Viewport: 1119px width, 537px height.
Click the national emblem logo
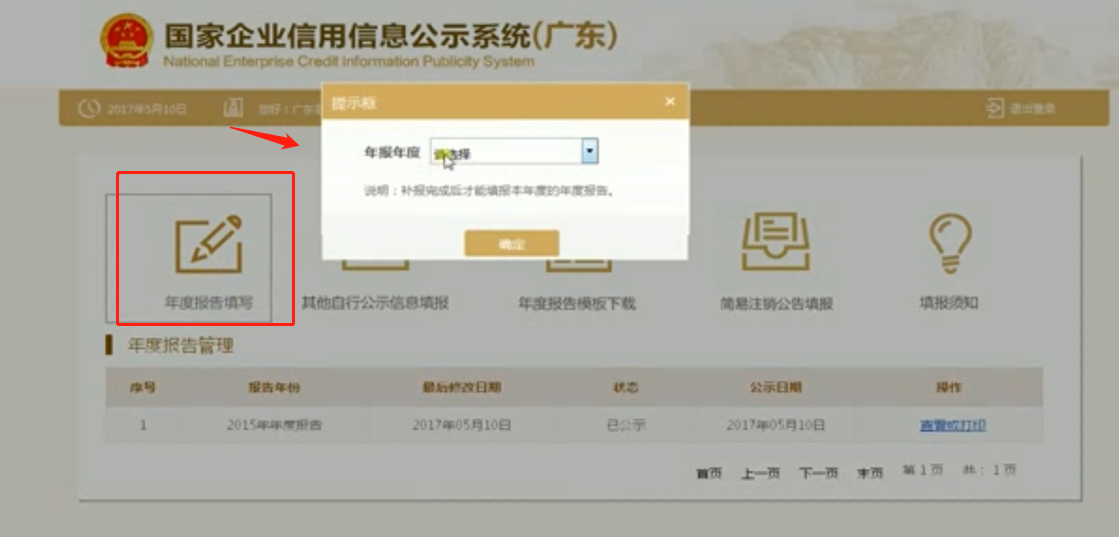[126, 41]
